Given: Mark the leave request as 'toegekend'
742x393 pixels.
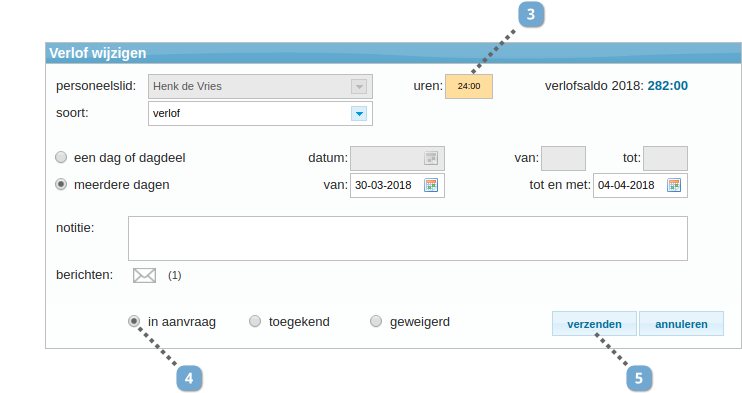Looking at the screenshot, I should click(x=255, y=322).
